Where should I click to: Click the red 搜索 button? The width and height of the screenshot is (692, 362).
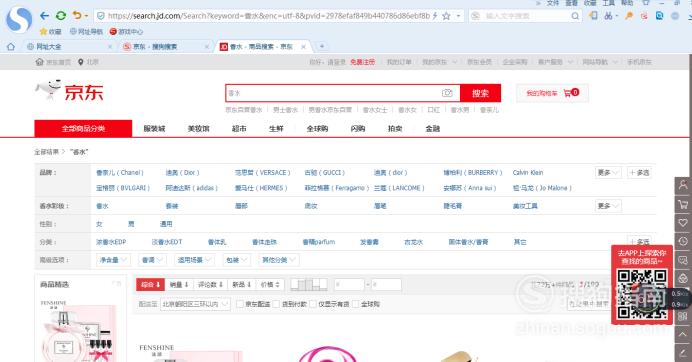pyautogui.click(x=480, y=93)
